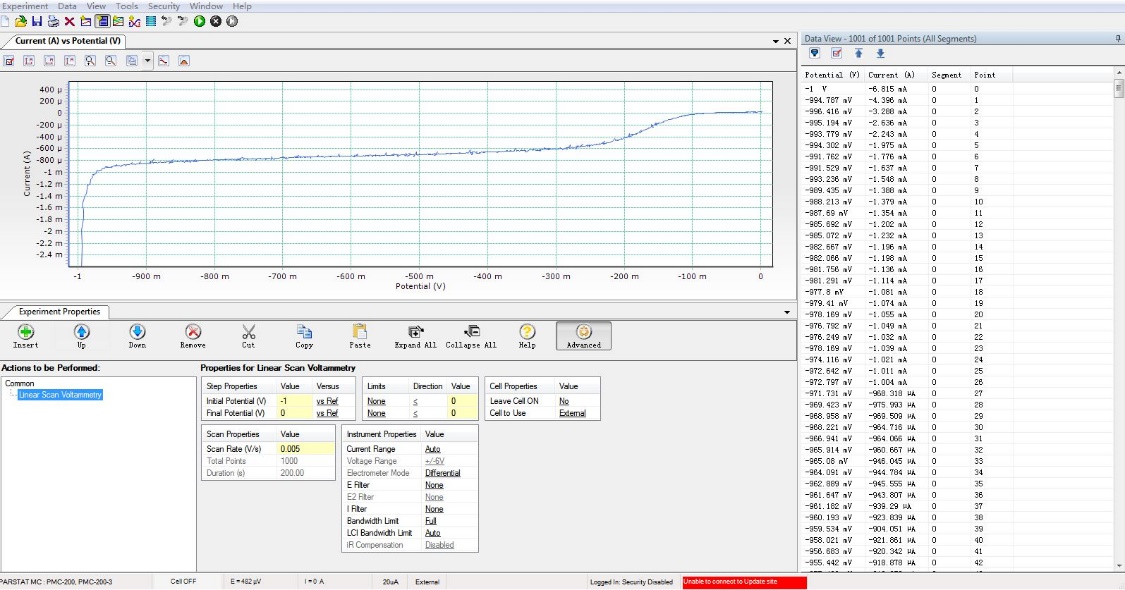Click the zoom in magnifier on graph toolbar
Viewport: 1125px width, 590px height.
[x=90, y=61]
